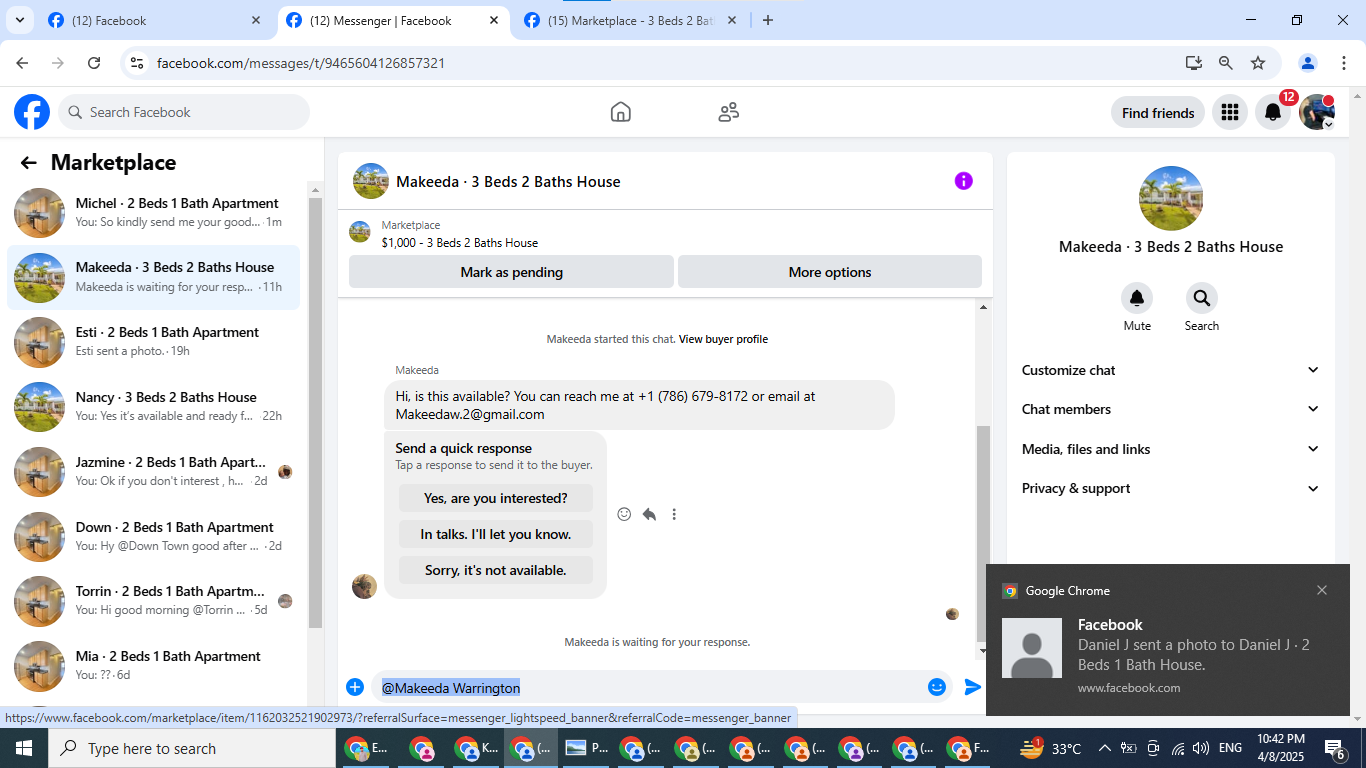Screen dimensions: 1366x768
Task: Mute this conversation with bell icon
Action: (x=1137, y=298)
